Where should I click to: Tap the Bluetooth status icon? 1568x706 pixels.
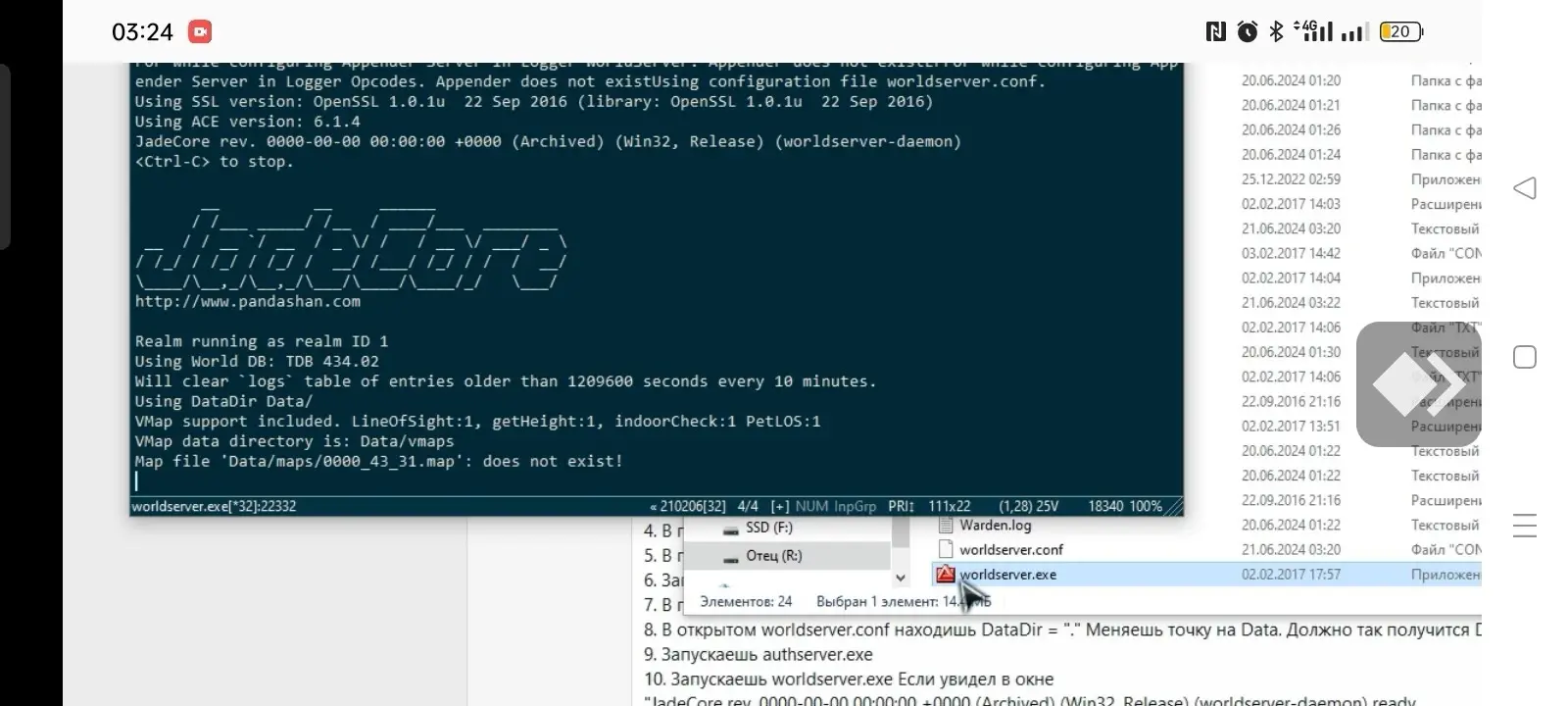[x=1276, y=32]
